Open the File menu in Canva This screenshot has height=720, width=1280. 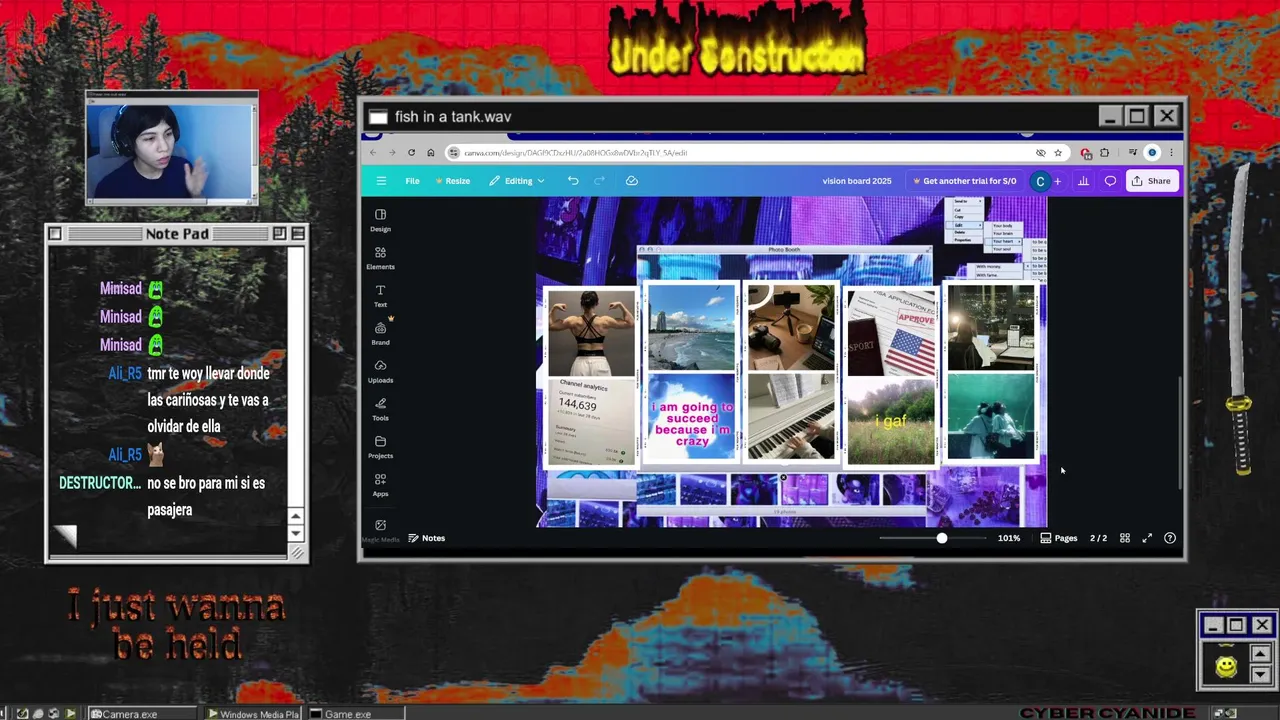[412, 181]
